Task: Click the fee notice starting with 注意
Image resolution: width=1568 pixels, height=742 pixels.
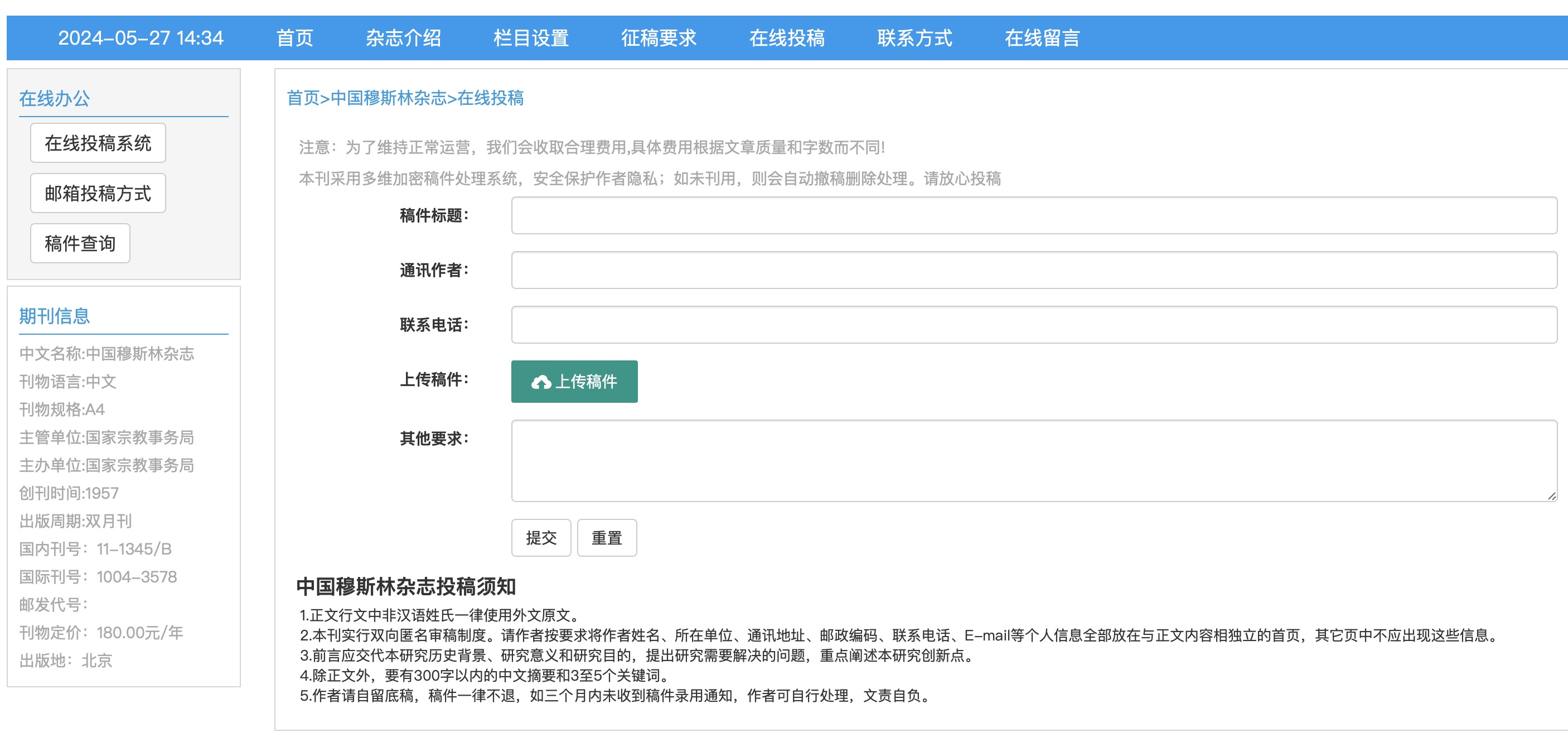Action: click(592, 147)
